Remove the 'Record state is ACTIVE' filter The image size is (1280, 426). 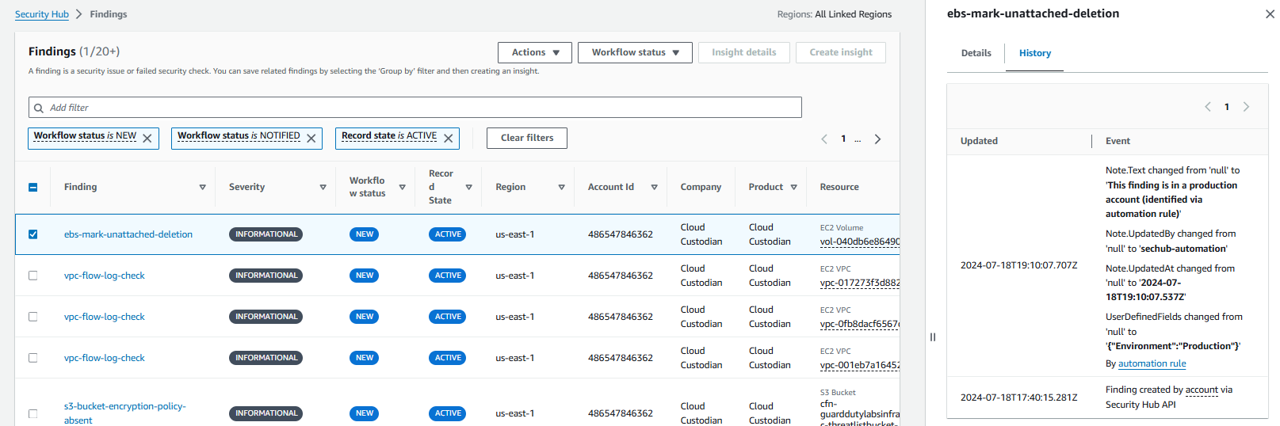449,138
